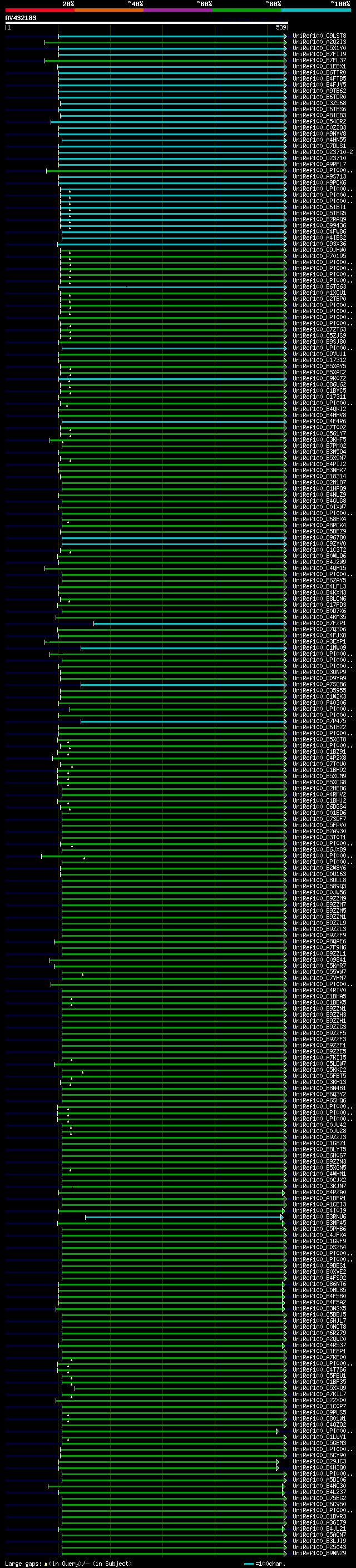Viewport: 356px width, 1568px height.
Task: Select the UniRef100_B4NC30 label
Action: point(319,1486)
